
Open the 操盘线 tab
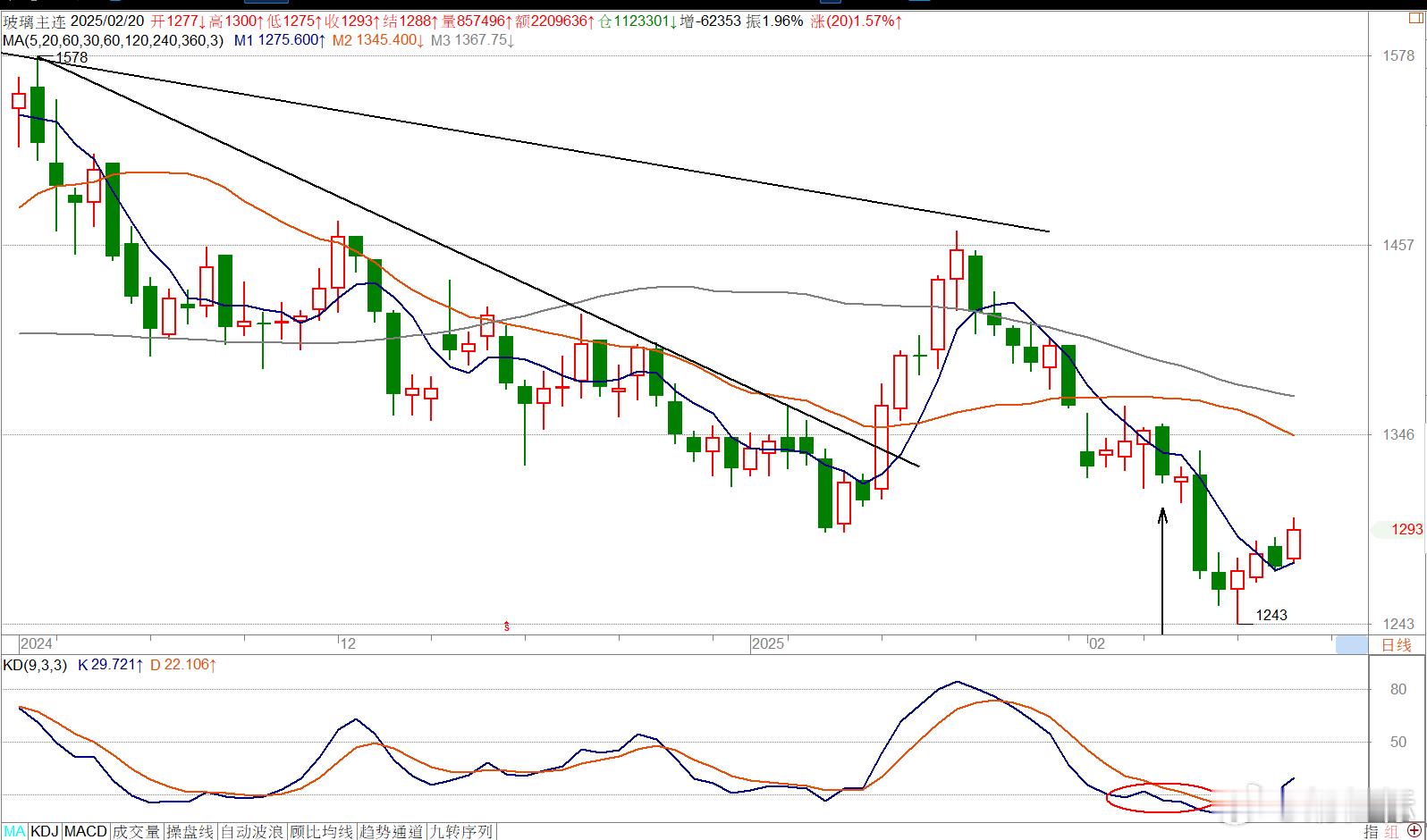[190, 832]
